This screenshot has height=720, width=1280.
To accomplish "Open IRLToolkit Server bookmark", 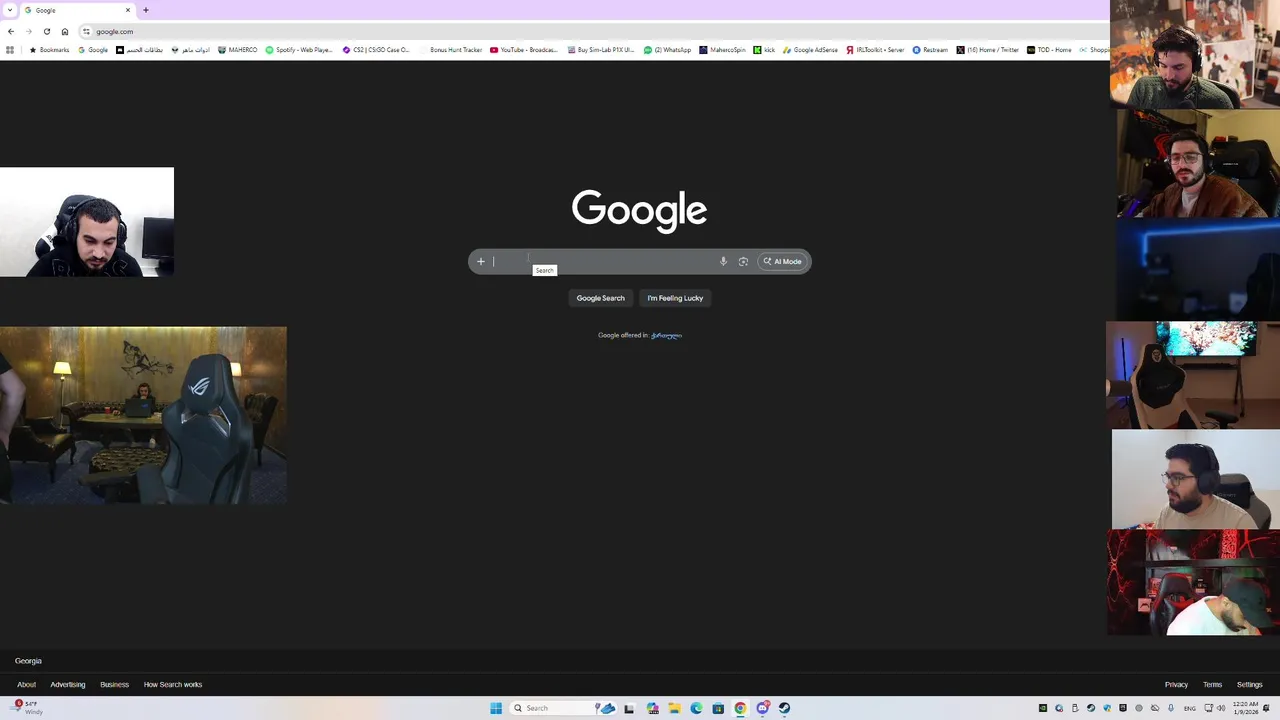I will click(x=875, y=50).
